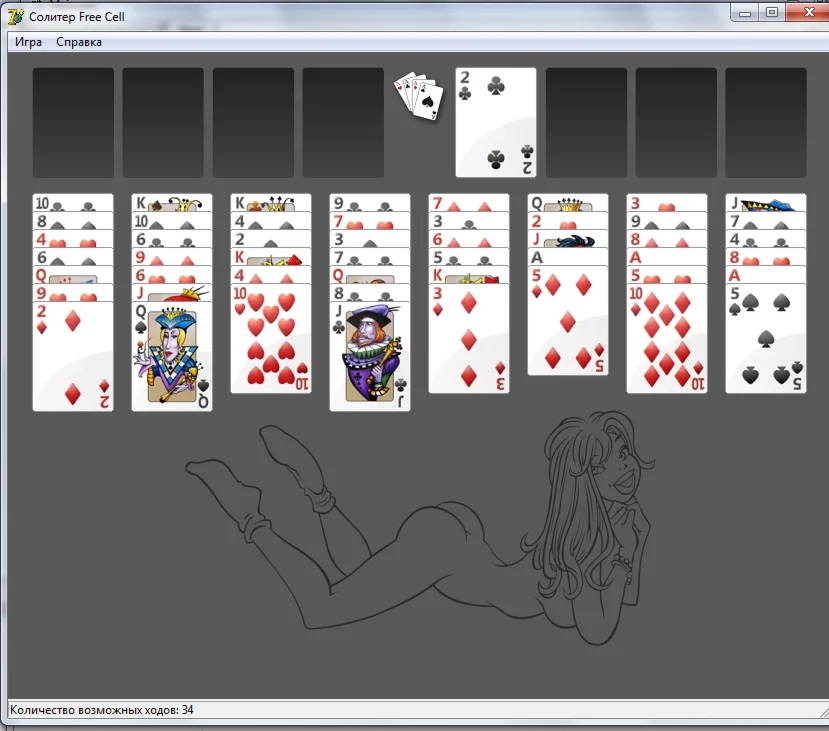The height and width of the screenshot is (731, 829).
Task: Click the 6 of spades in the first column
Action: pos(73,257)
